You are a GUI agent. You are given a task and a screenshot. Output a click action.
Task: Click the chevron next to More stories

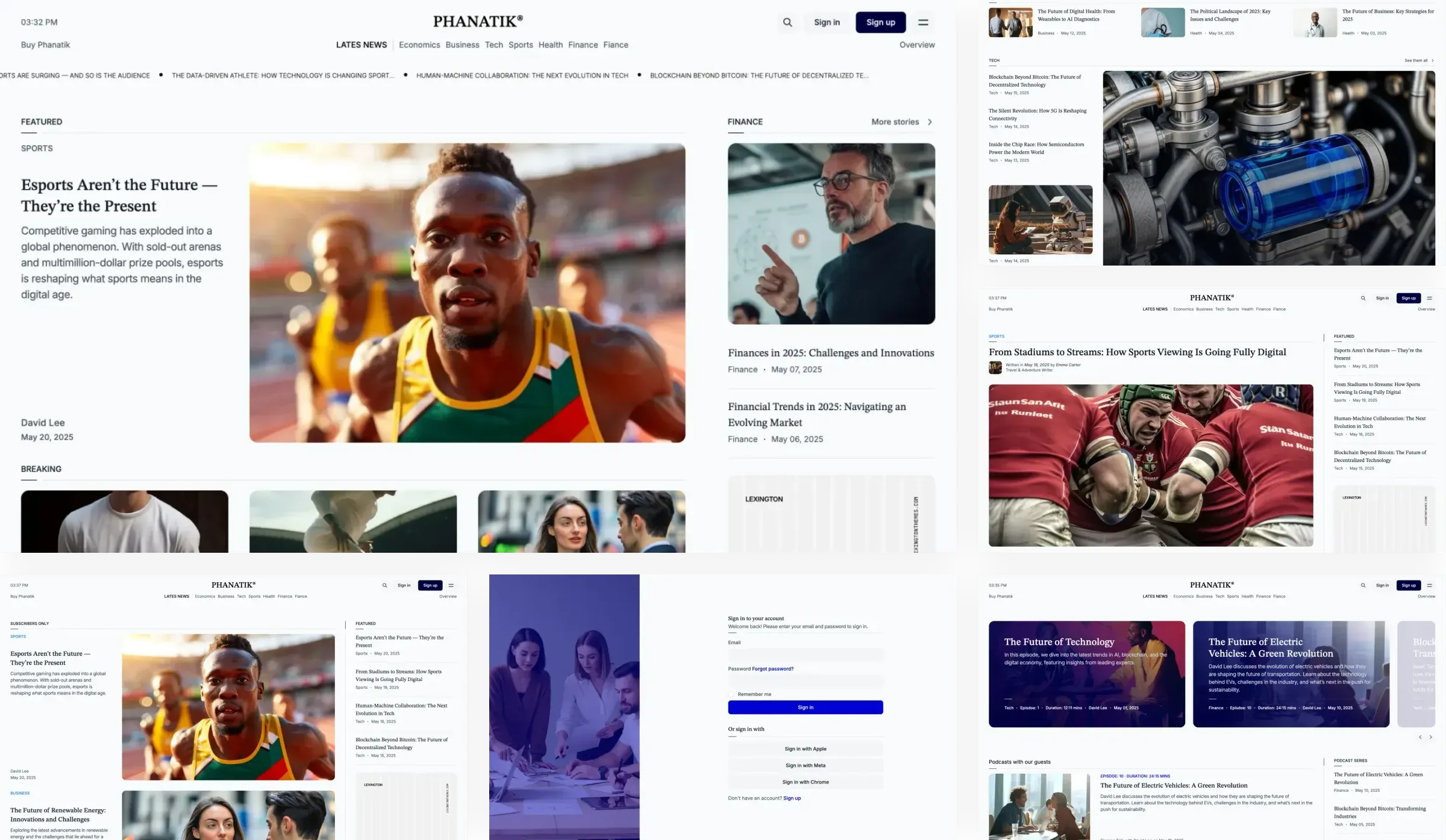(x=930, y=122)
